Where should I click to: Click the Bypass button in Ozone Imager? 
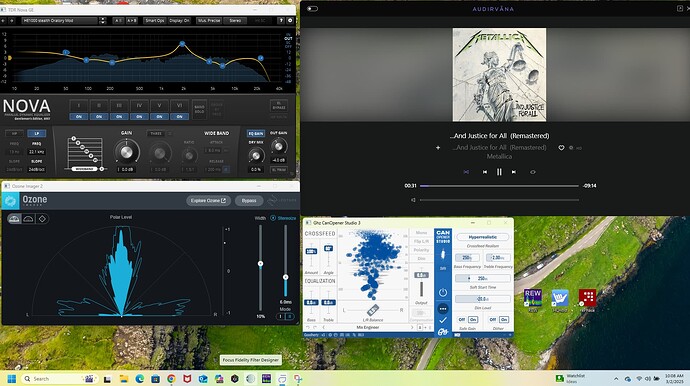pyautogui.click(x=249, y=201)
